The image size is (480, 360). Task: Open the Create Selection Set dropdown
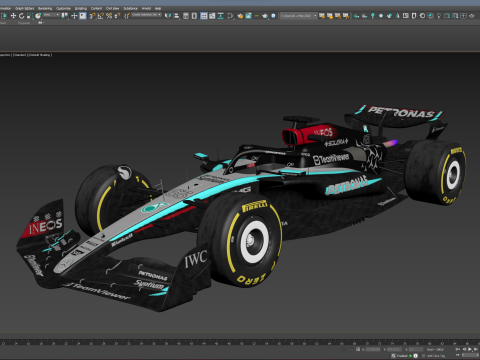pyautogui.click(x=146, y=15)
